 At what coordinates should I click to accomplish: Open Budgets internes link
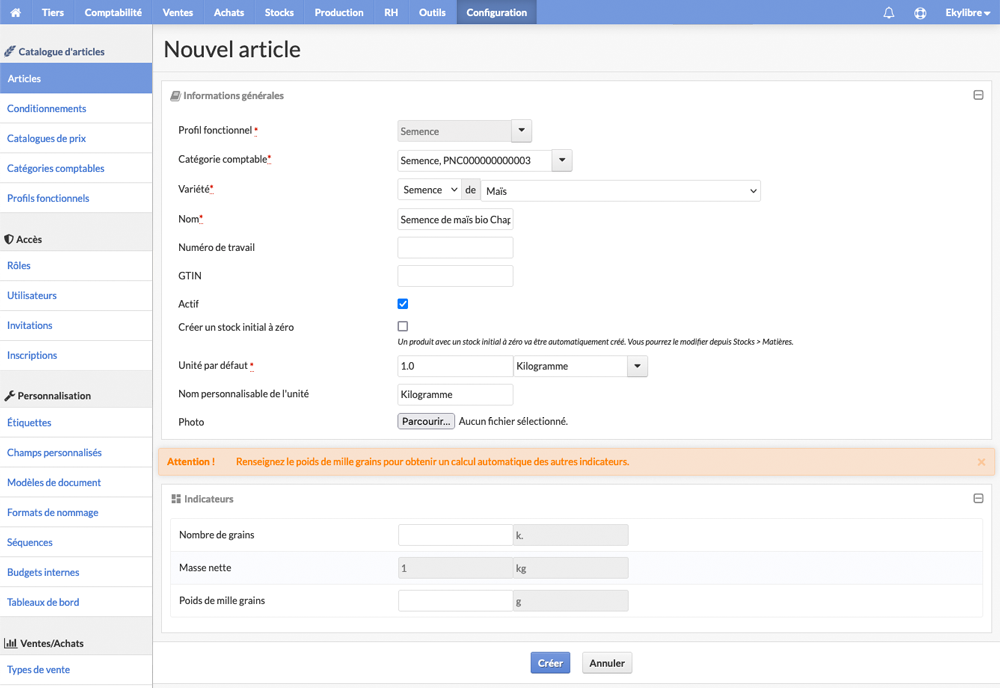[x=76, y=572]
